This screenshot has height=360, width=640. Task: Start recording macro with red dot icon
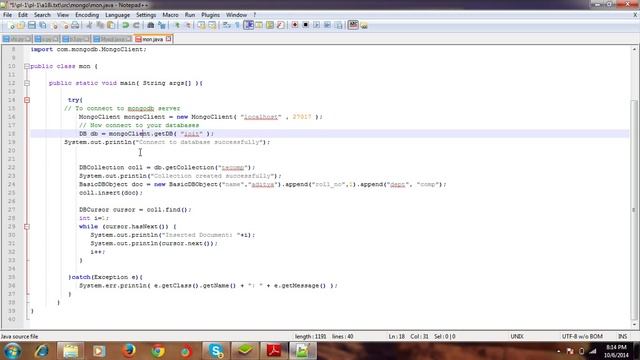[295, 25]
